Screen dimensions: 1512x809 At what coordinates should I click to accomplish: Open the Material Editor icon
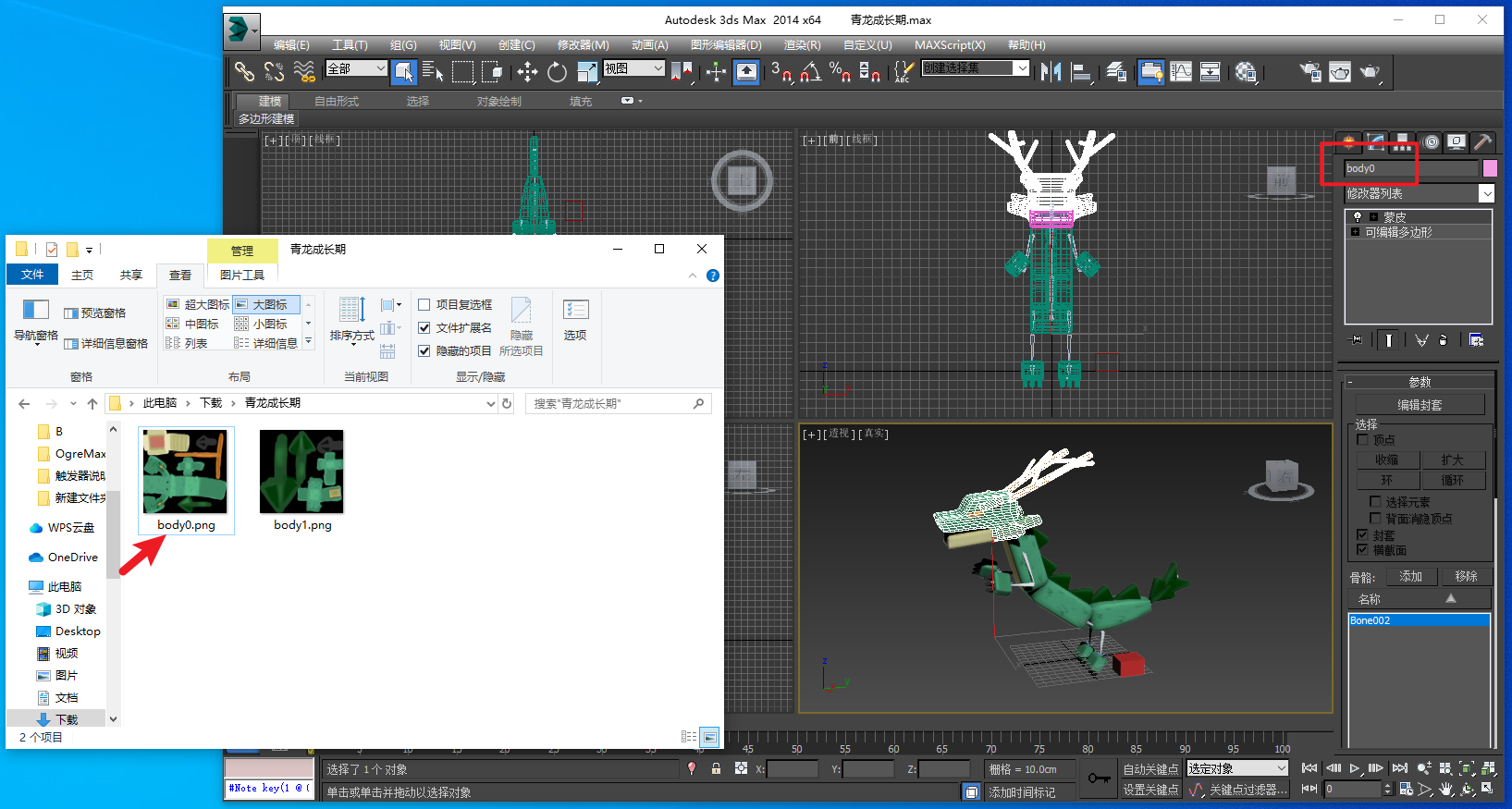[1246, 71]
